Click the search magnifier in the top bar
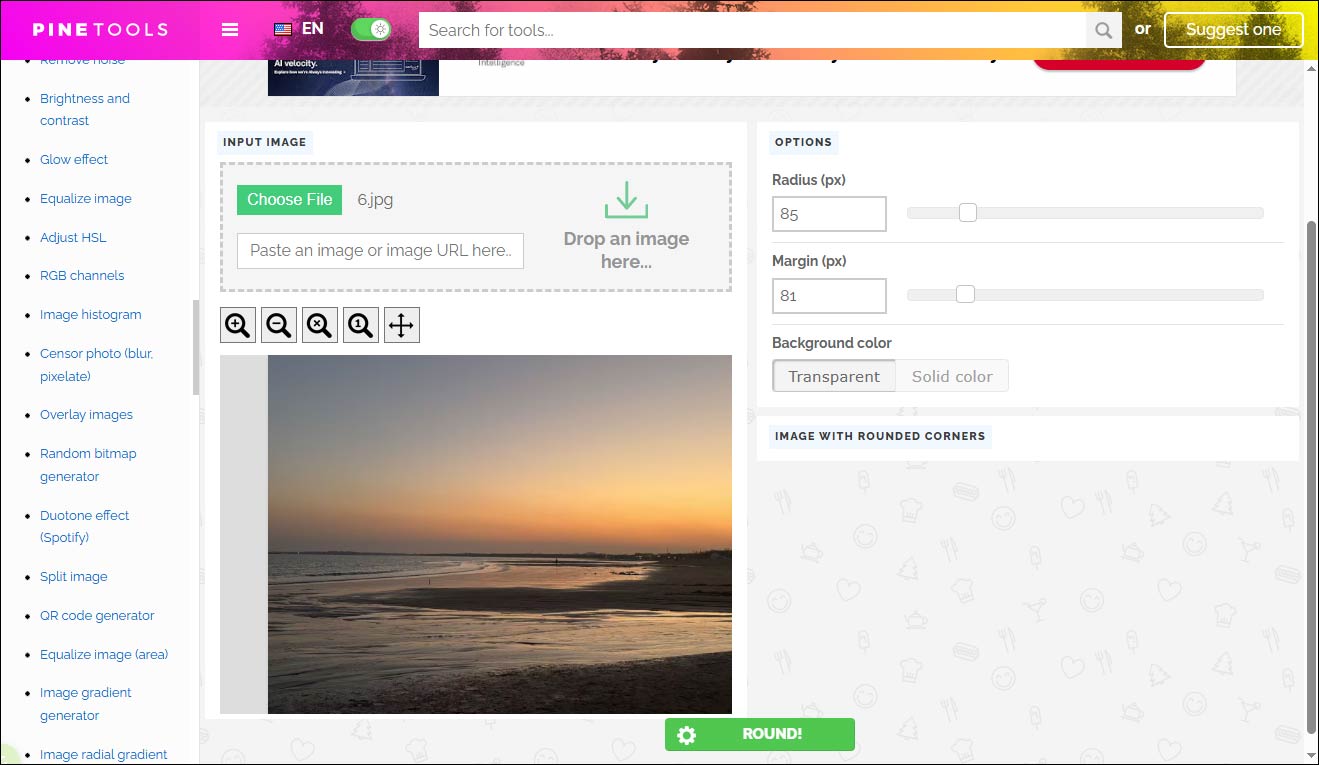1319x765 pixels. point(1102,30)
